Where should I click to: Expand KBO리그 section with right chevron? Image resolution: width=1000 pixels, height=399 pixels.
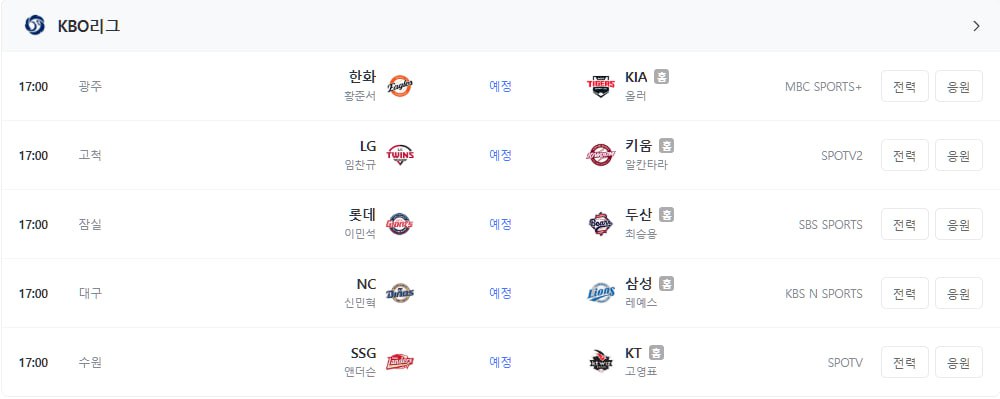click(x=976, y=26)
